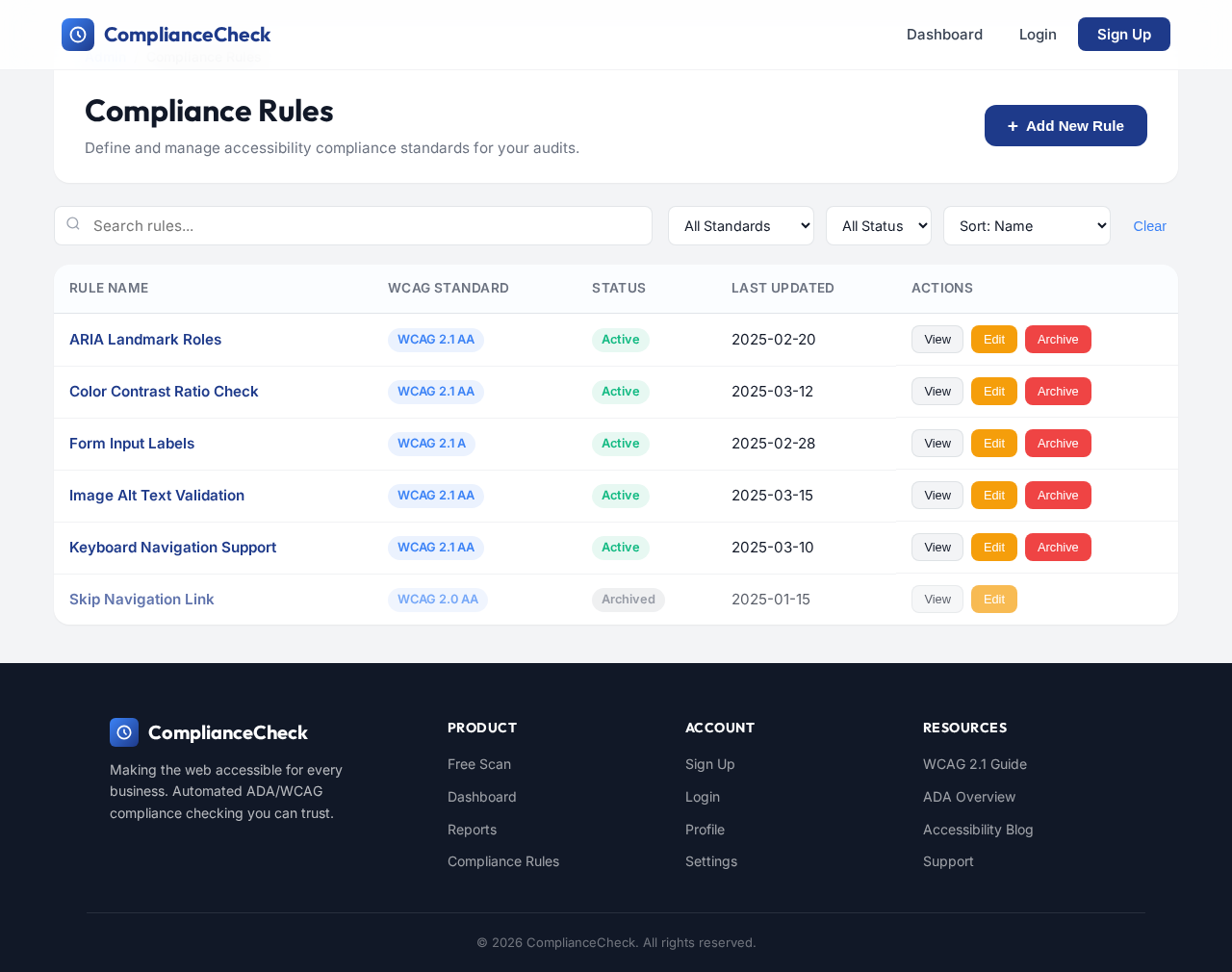
Task: Archive the ARIA Landmark Roles rule
Action: [1058, 340]
